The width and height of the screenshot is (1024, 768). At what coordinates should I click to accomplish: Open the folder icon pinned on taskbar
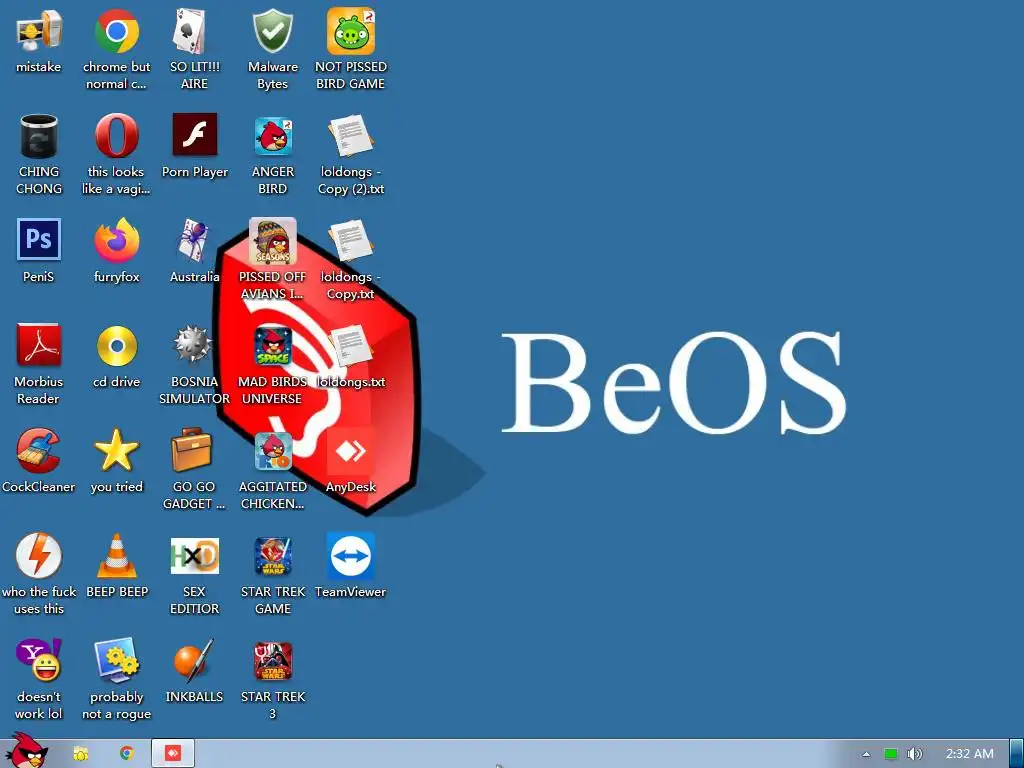pyautogui.click(x=80, y=754)
